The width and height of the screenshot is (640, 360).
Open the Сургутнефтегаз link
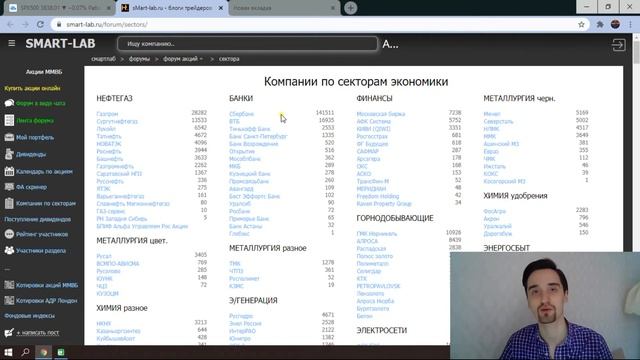tap(117, 121)
